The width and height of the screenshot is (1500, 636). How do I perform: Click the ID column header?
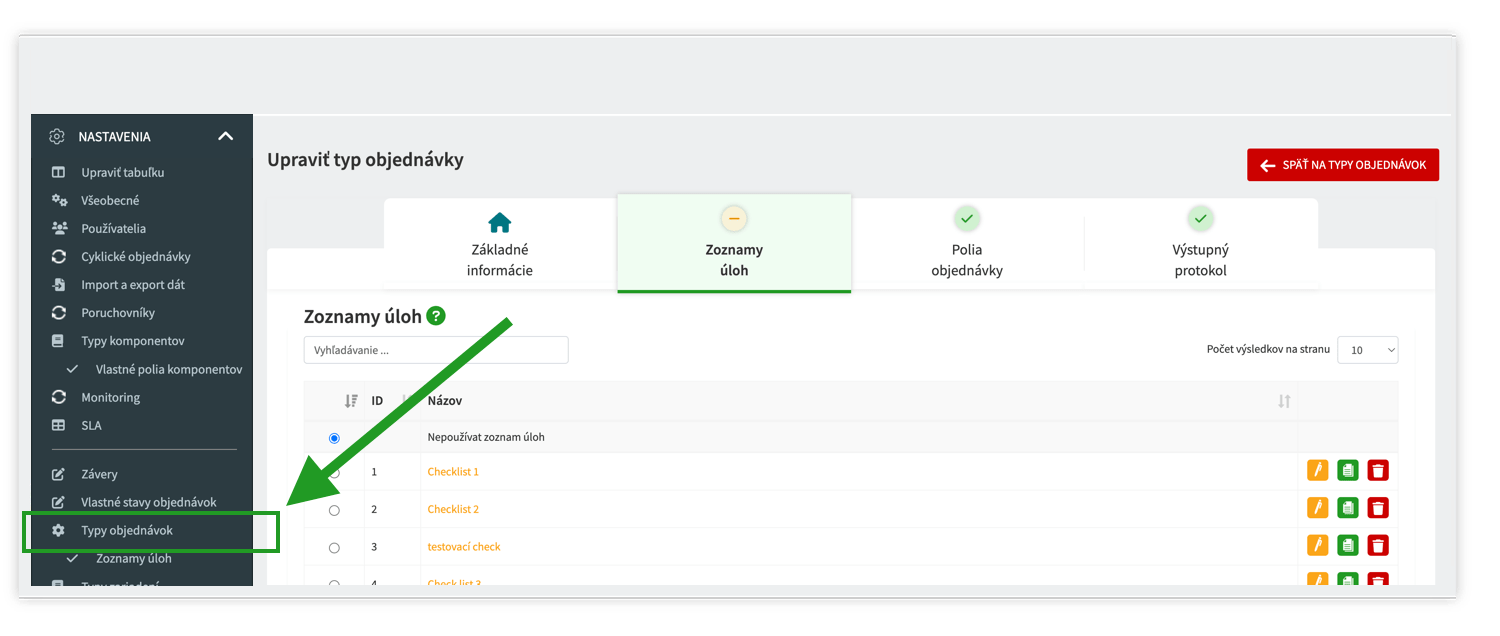point(377,401)
